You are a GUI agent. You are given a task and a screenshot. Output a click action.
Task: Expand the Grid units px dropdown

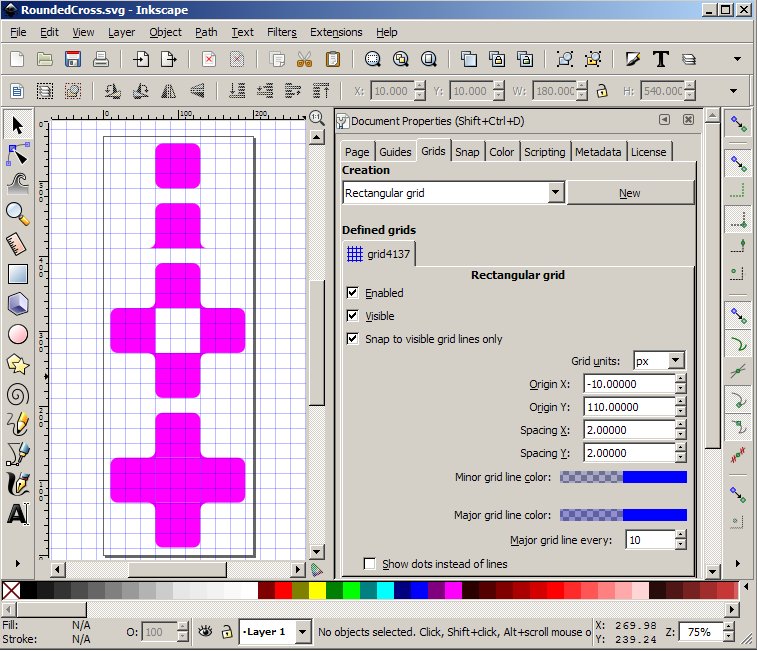[675, 361]
